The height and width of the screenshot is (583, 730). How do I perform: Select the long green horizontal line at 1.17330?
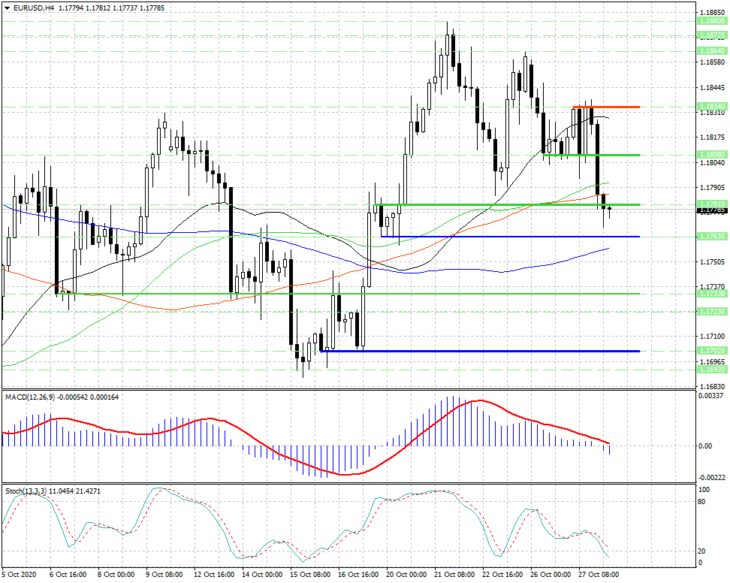[348, 294]
